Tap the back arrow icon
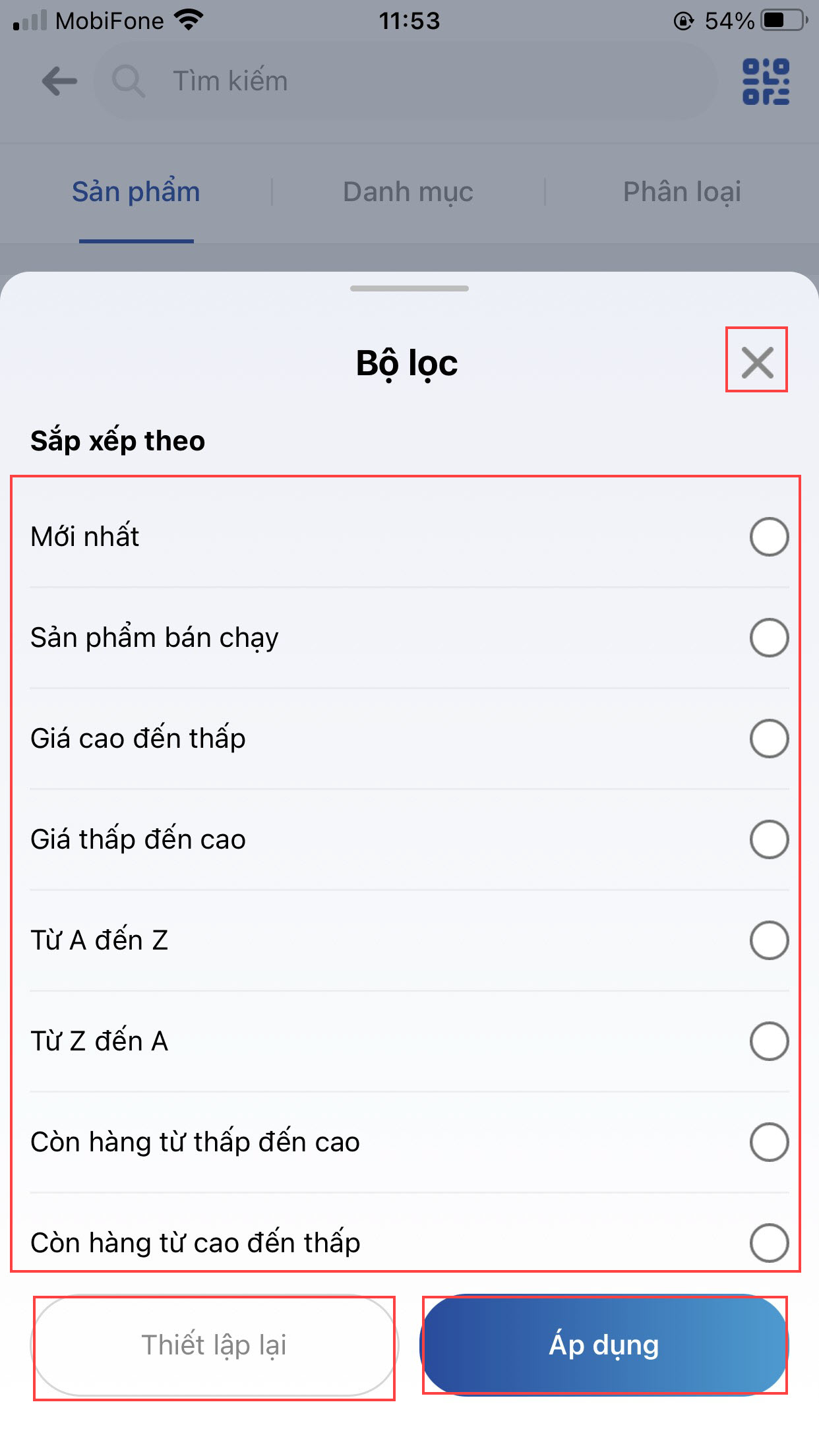Screen dimensions: 819x1456 (x=59, y=82)
